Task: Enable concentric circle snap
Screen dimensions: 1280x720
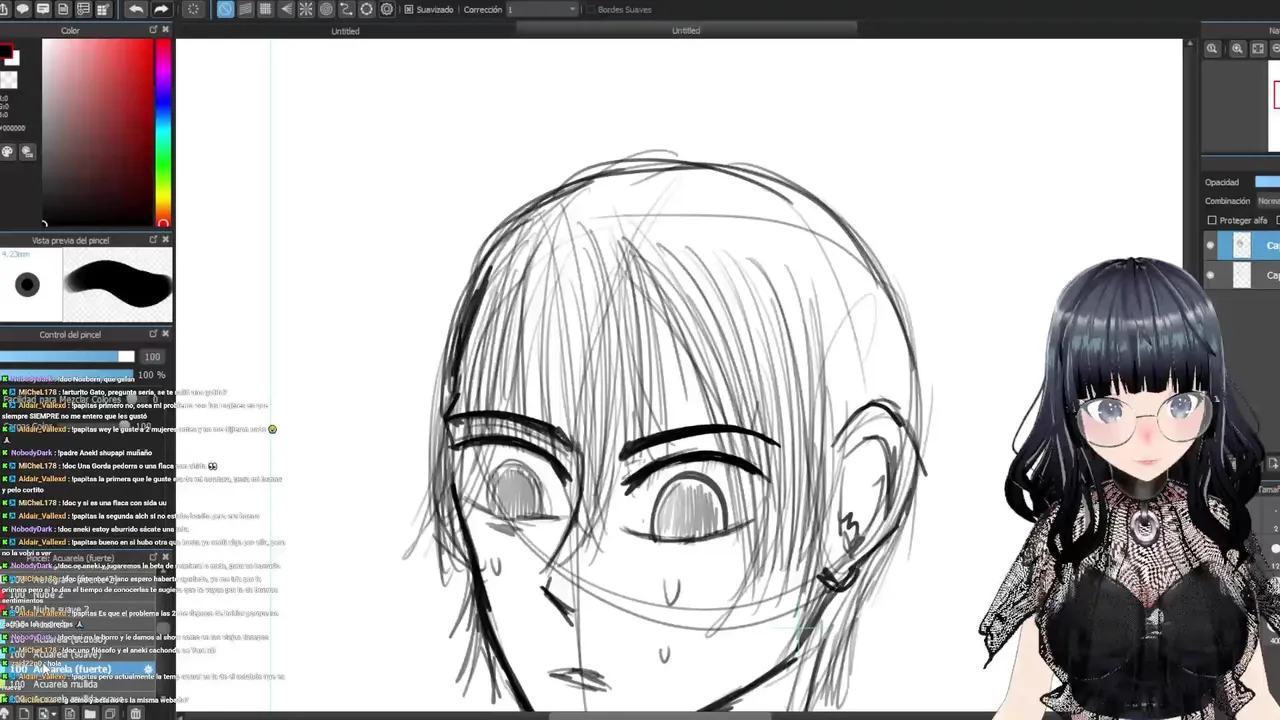Action: point(326,9)
